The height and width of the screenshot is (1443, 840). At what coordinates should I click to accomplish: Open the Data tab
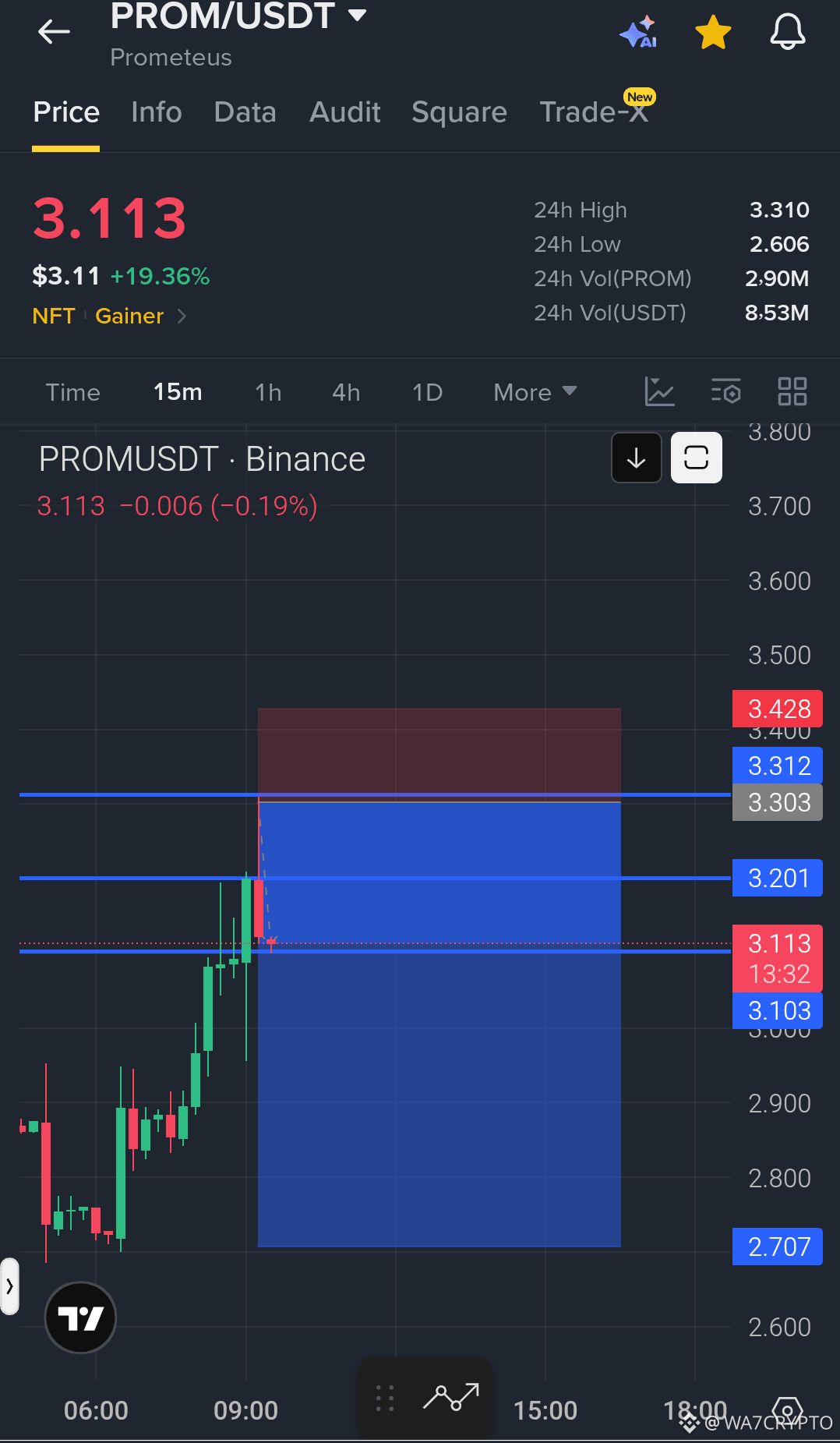pyautogui.click(x=245, y=112)
